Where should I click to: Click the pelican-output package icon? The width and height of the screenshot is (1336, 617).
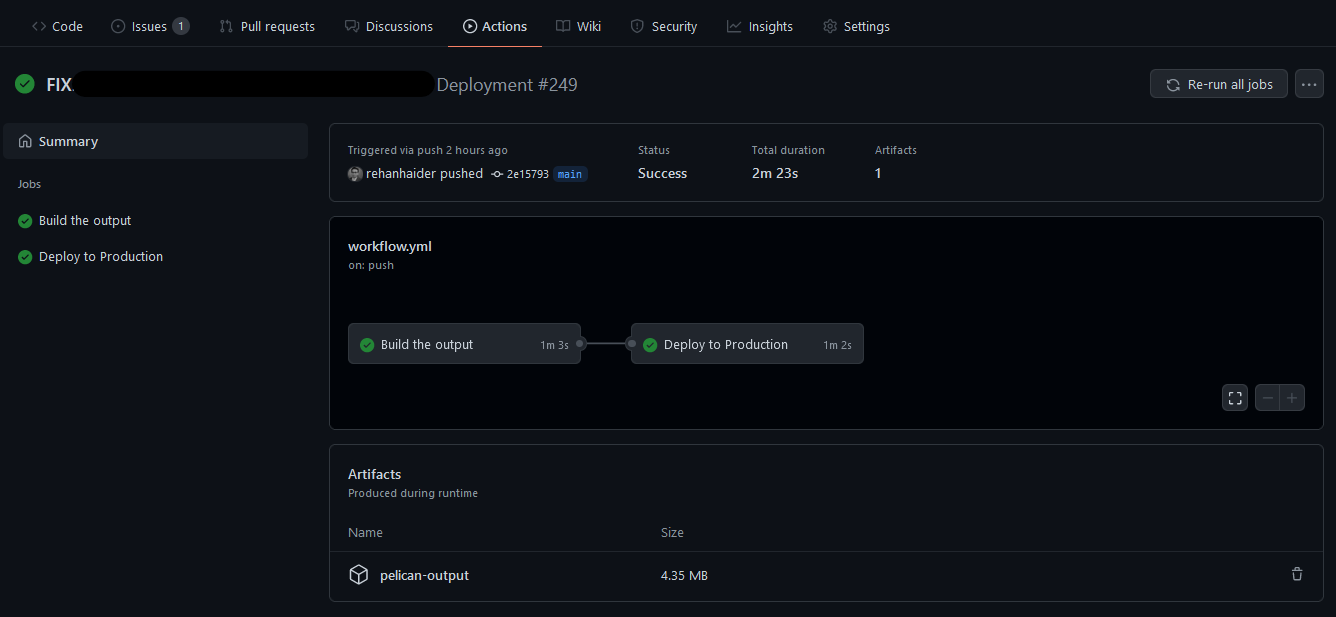pyautogui.click(x=359, y=575)
